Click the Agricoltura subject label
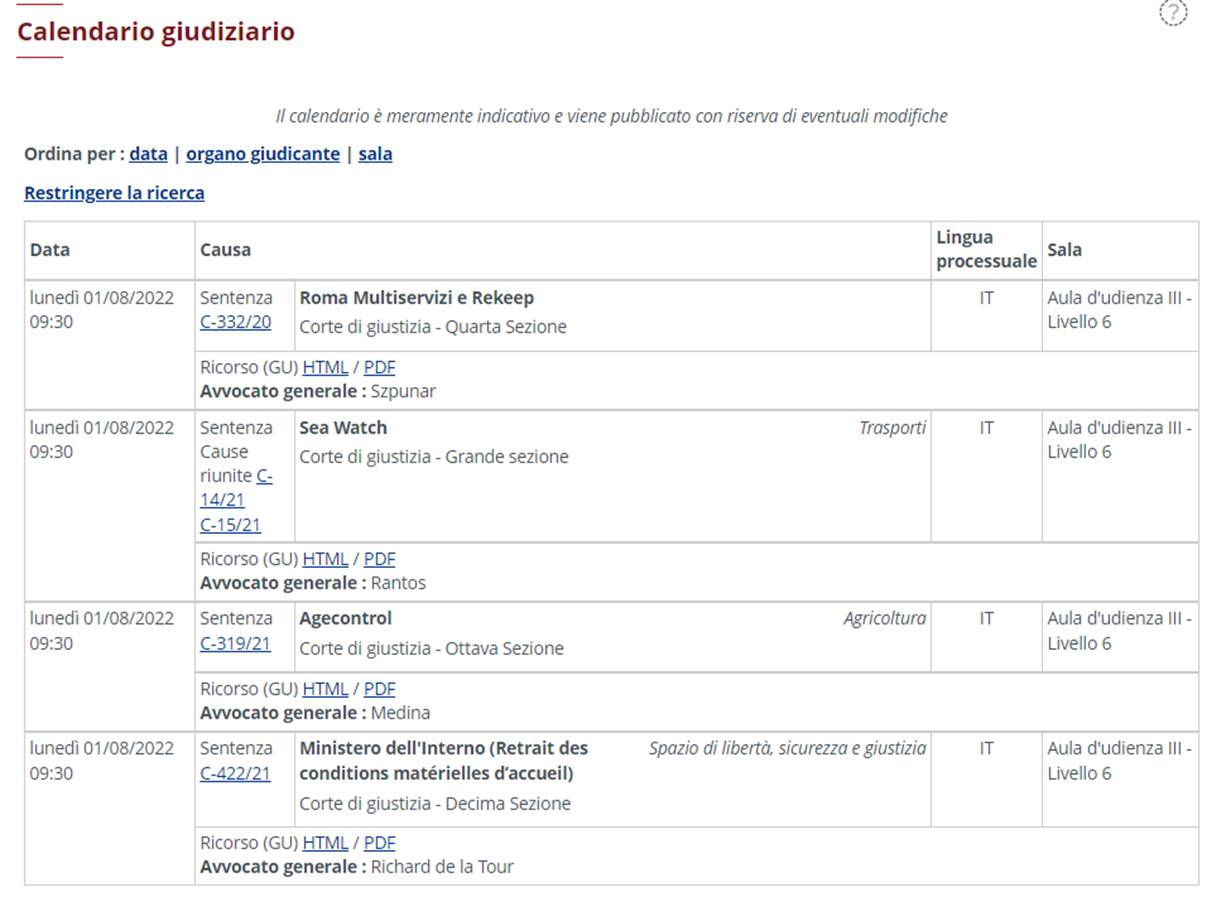 pyautogui.click(x=885, y=618)
